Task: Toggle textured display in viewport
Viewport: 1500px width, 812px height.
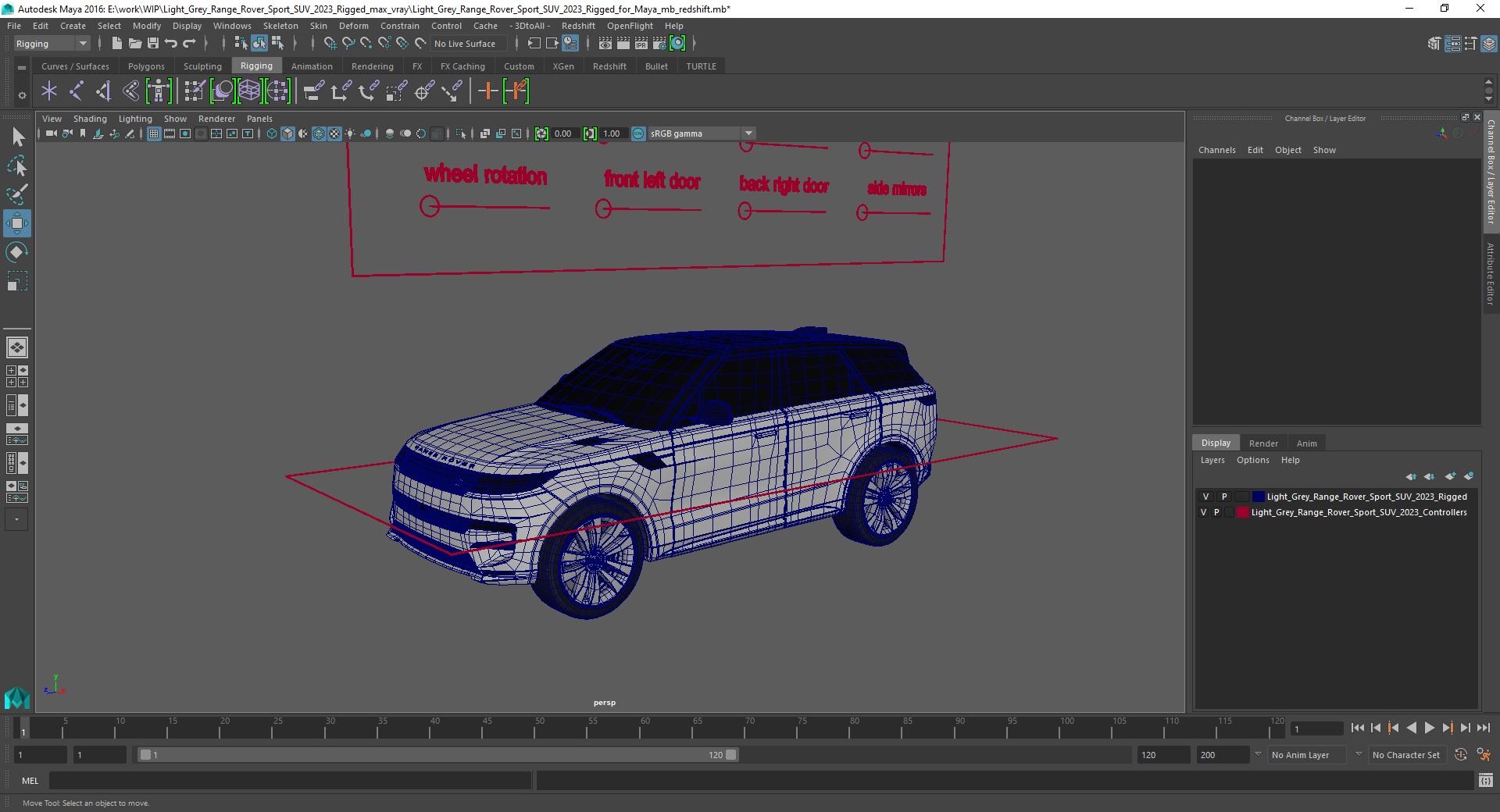Action: (334, 134)
